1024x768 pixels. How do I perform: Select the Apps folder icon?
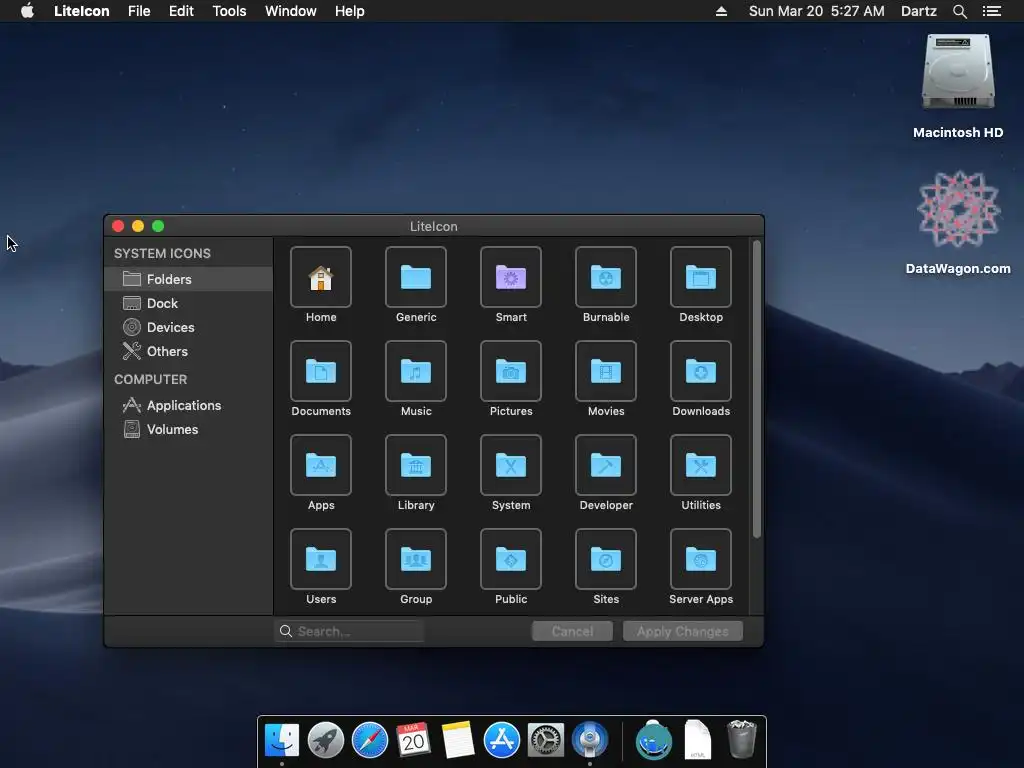coord(321,465)
